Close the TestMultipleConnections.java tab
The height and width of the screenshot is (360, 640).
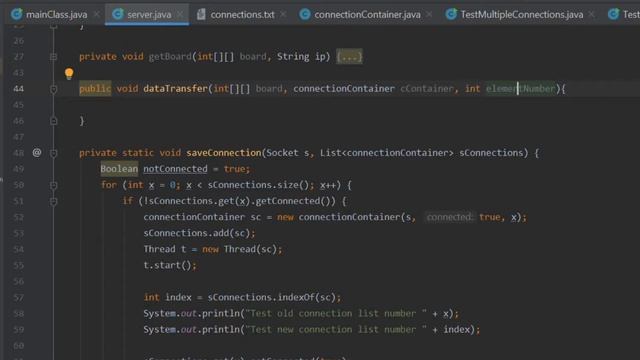pyautogui.click(x=591, y=15)
